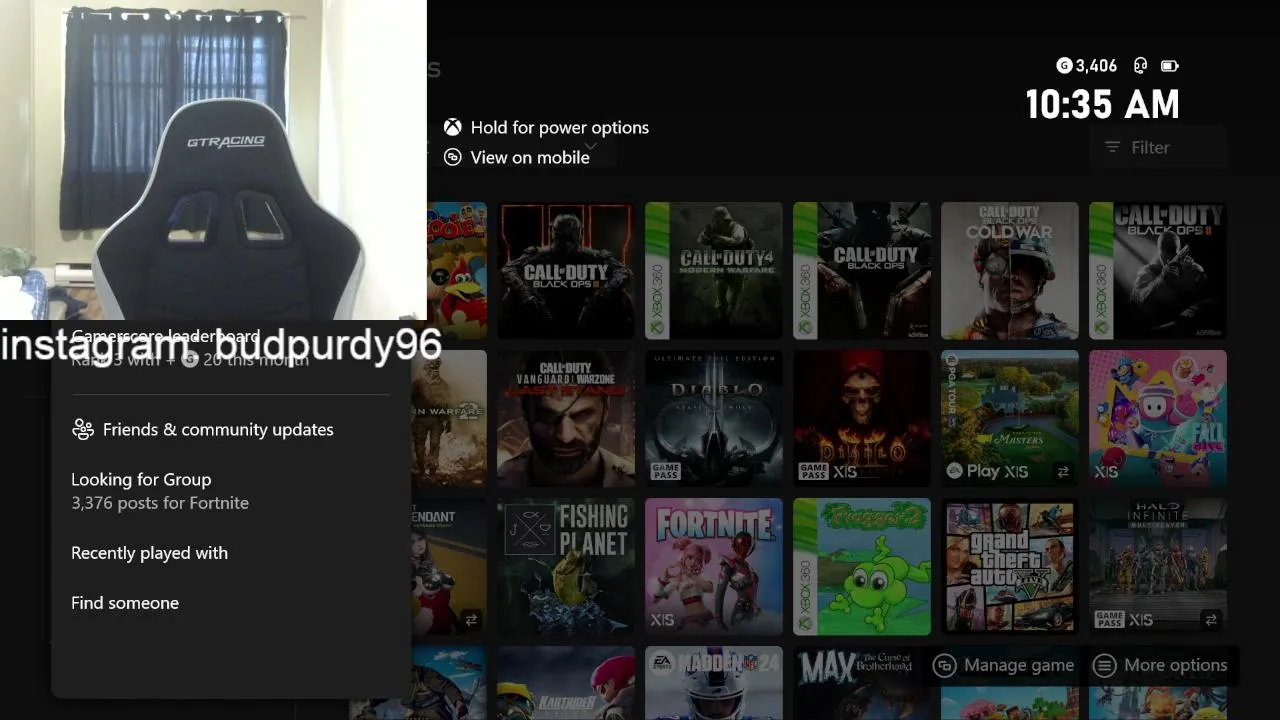Screen dimensions: 1280x720
Task: Open the Grand Theft Auto V tile
Action: coord(1010,567)
